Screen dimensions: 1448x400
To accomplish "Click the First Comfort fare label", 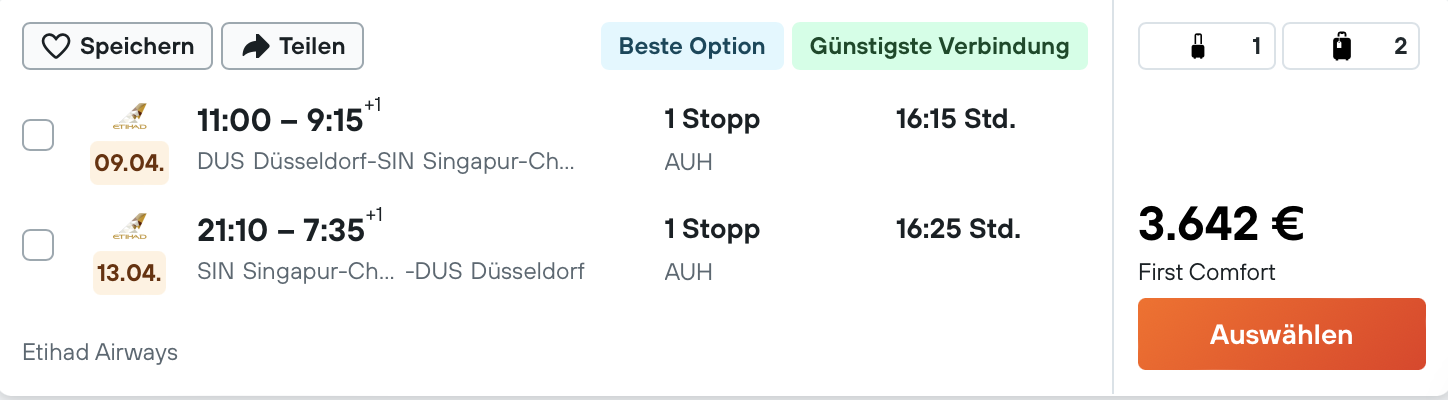I will coord(1206,272).
